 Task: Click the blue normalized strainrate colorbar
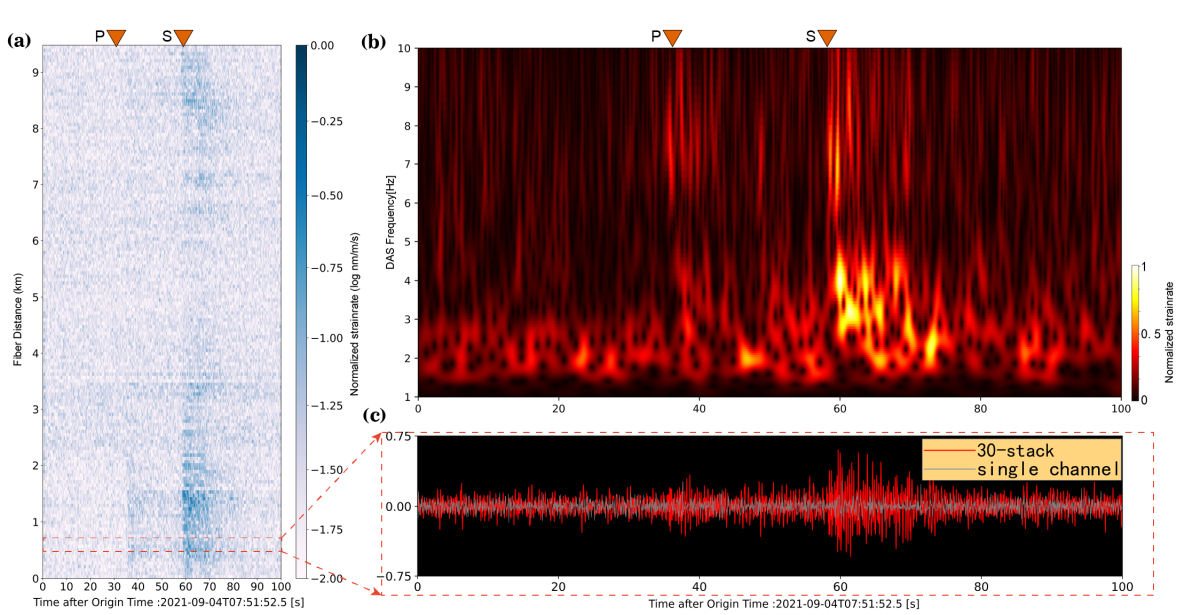303,310
